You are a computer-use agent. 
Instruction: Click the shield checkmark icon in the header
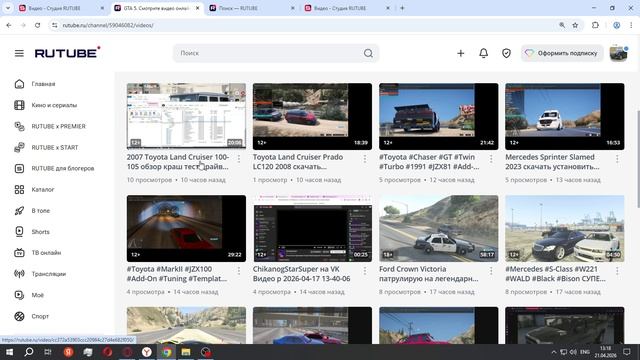pos(506,53)
